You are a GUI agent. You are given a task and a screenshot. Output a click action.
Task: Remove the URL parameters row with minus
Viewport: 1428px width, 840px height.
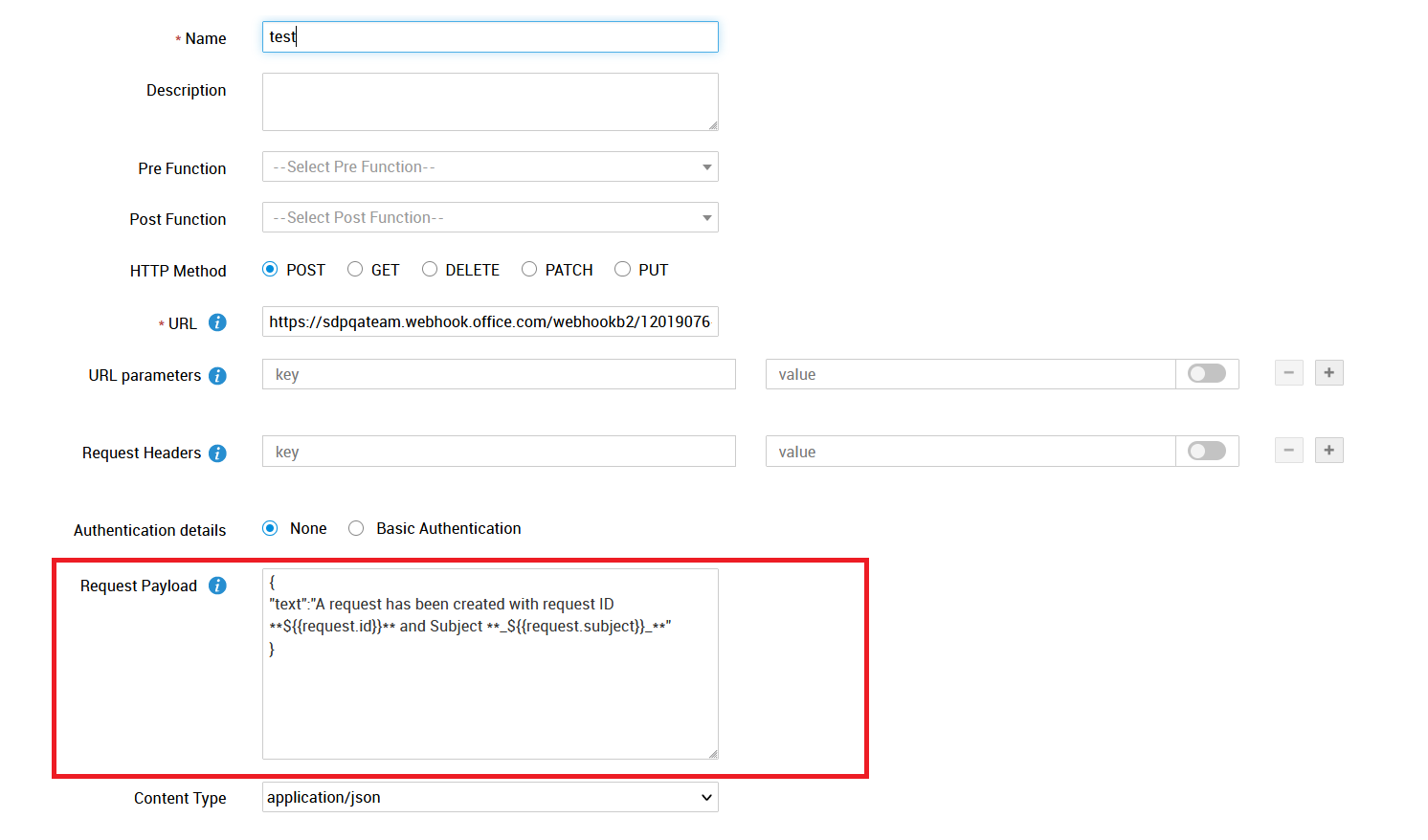coord(1288,373)
